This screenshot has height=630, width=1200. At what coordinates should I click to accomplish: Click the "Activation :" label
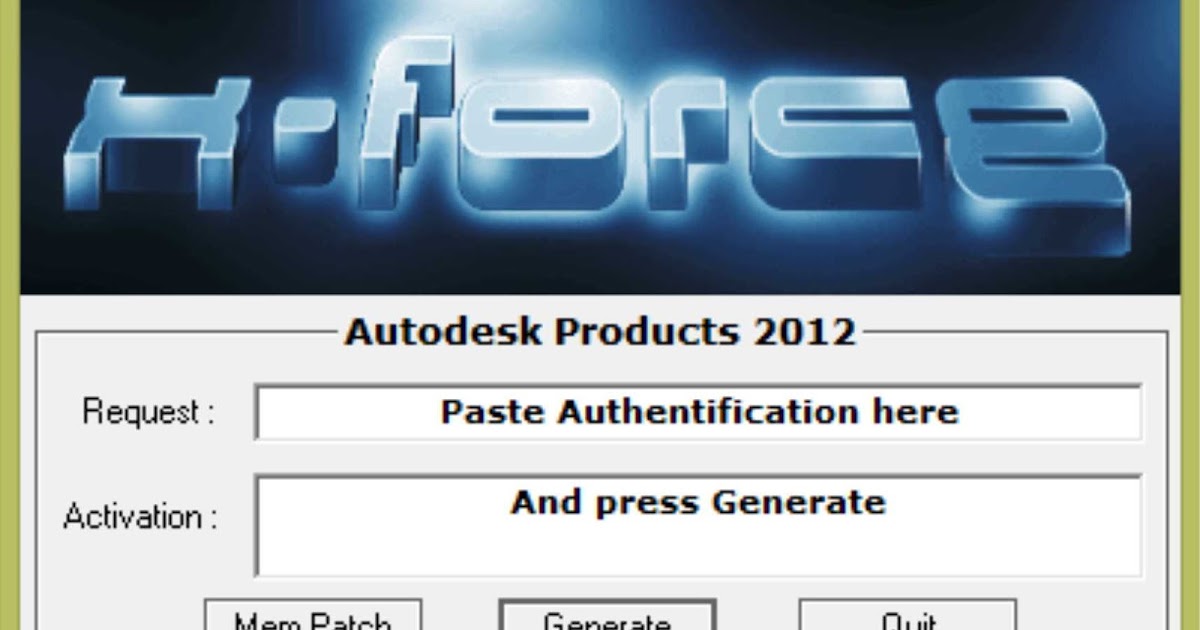click(140, 517)
